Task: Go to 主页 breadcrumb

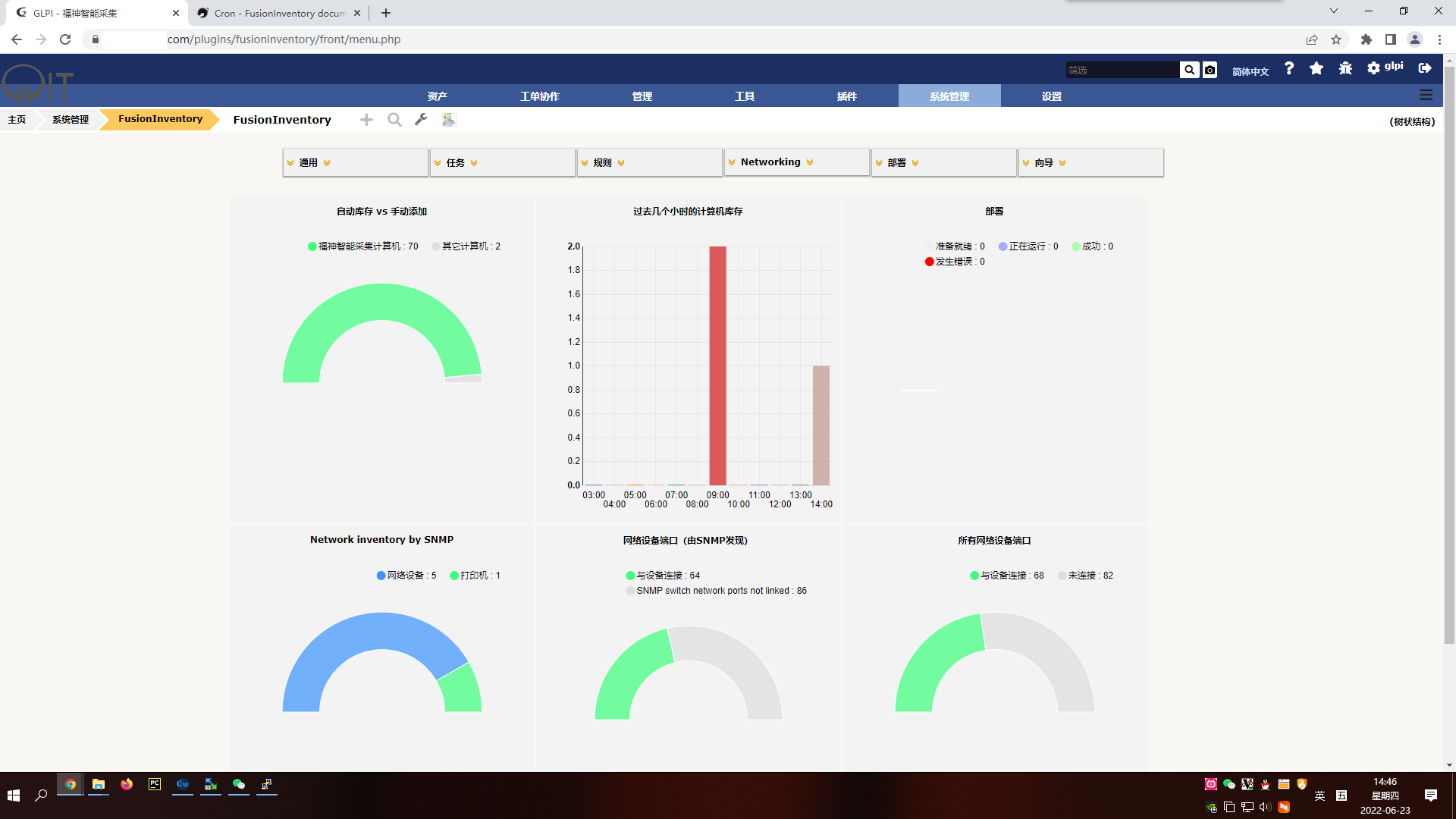Action: point(17,120)
